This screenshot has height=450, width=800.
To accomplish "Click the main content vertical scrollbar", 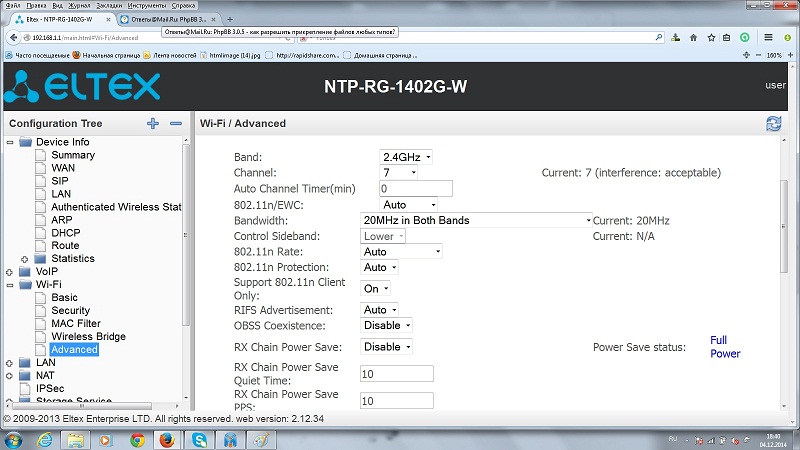I will (x=784, y=227).
